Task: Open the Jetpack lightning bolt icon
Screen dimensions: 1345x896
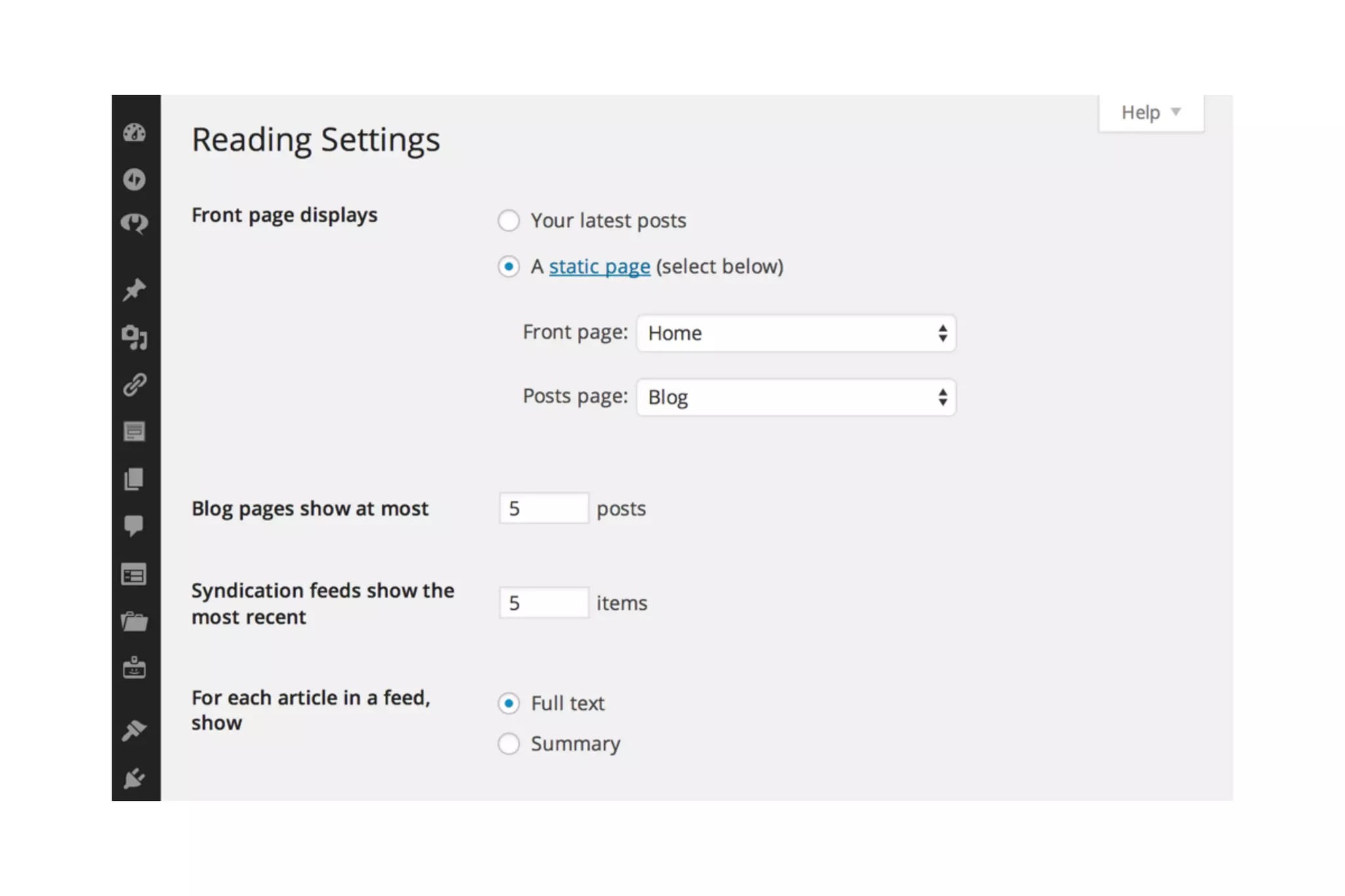Action: 135,179
